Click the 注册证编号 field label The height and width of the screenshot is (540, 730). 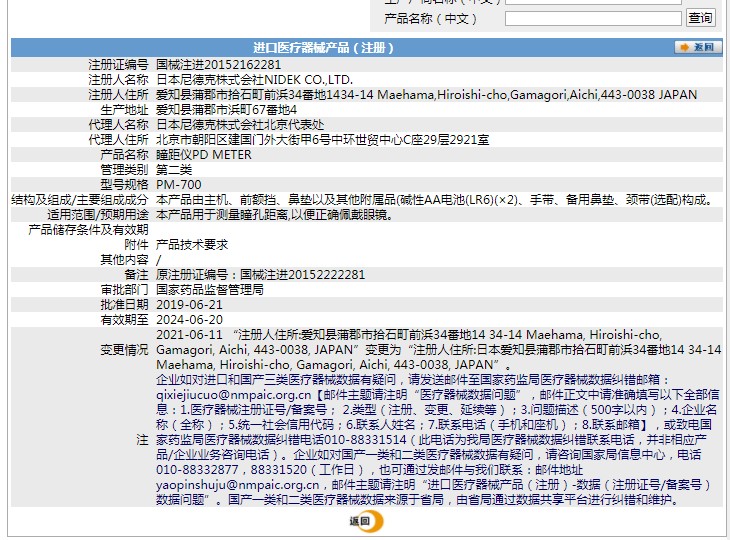tap(118, 65)
